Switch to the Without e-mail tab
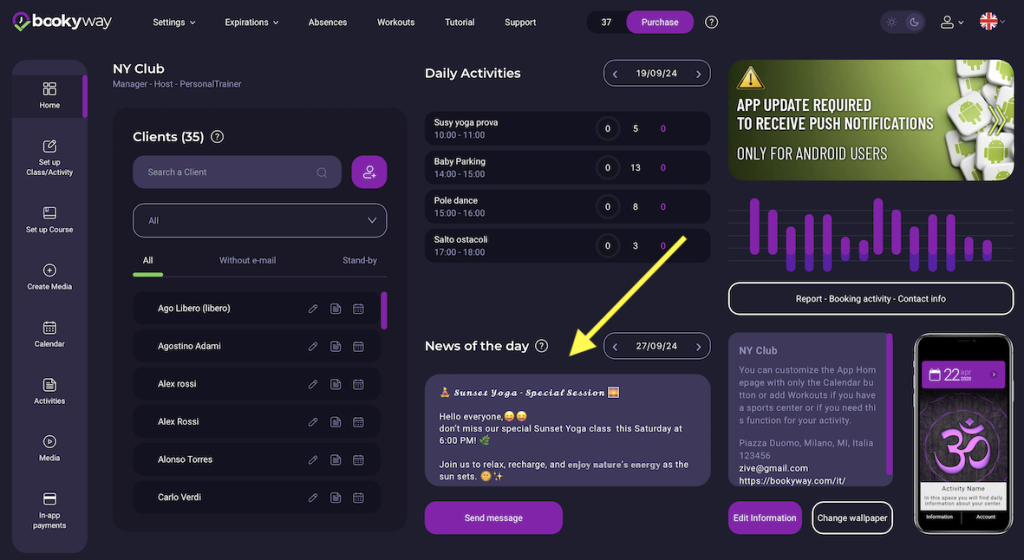The image size is (1024, 560). [x=247, y=261]
